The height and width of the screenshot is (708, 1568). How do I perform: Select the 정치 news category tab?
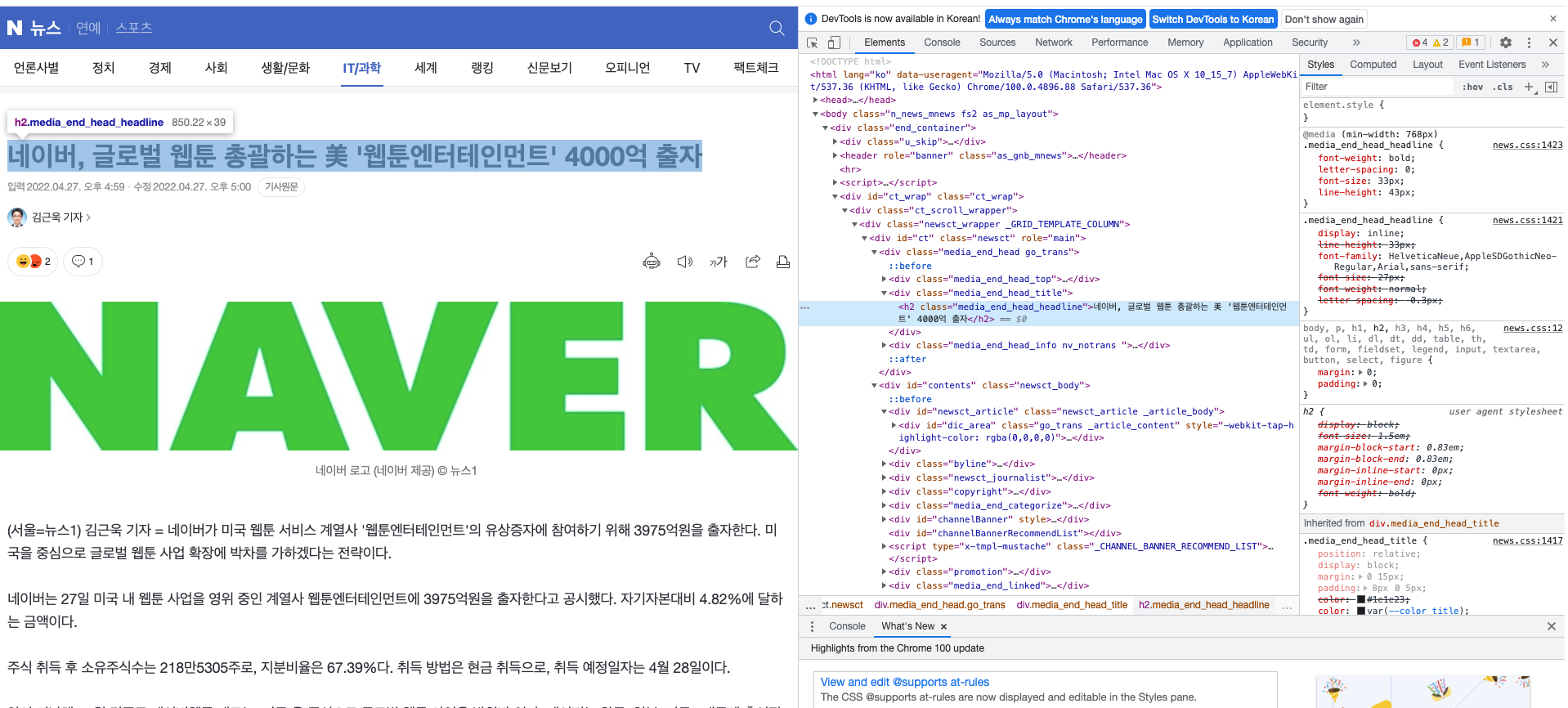point(104,68)
